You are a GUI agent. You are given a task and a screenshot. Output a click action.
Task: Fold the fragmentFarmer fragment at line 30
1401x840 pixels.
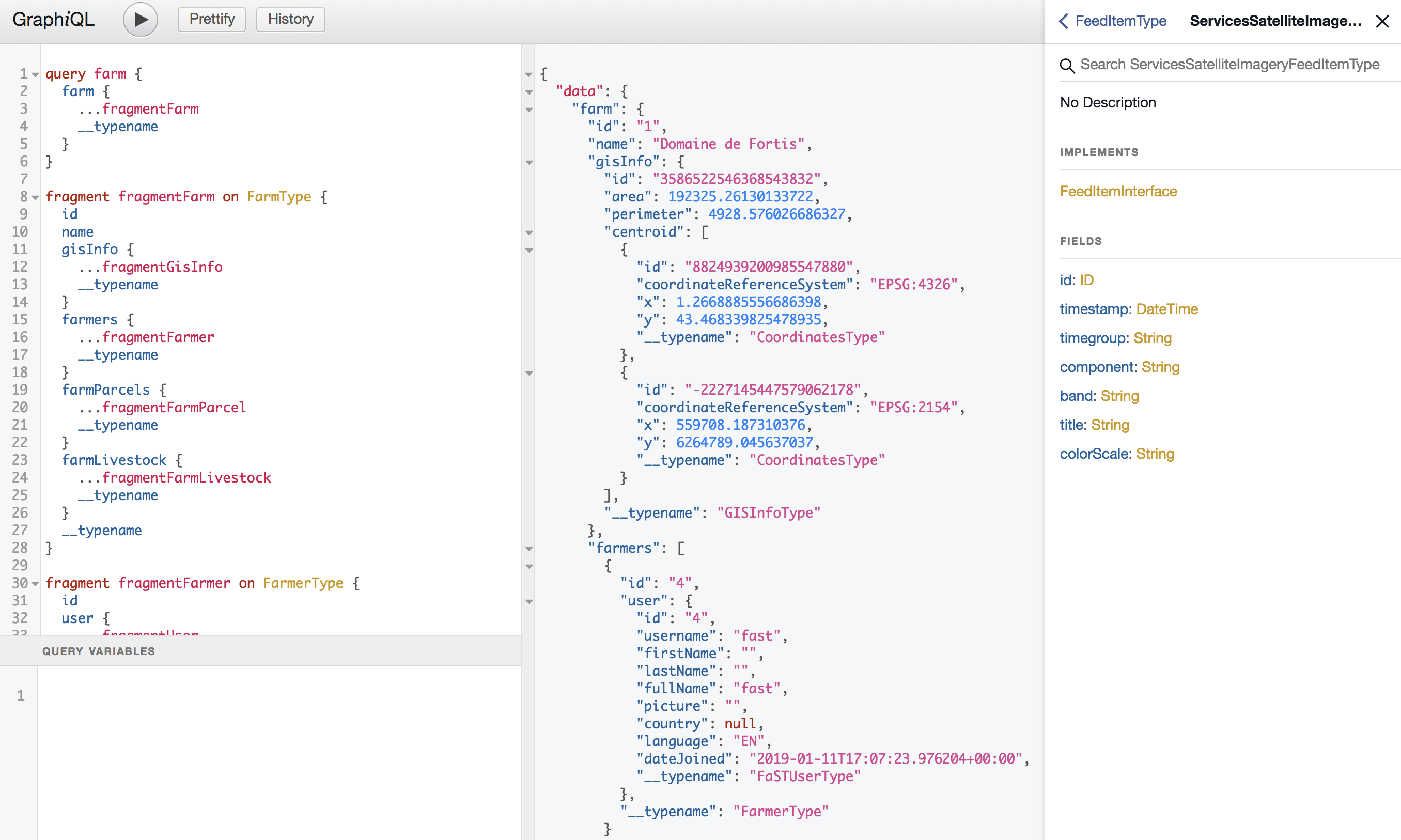coord(36,584)
